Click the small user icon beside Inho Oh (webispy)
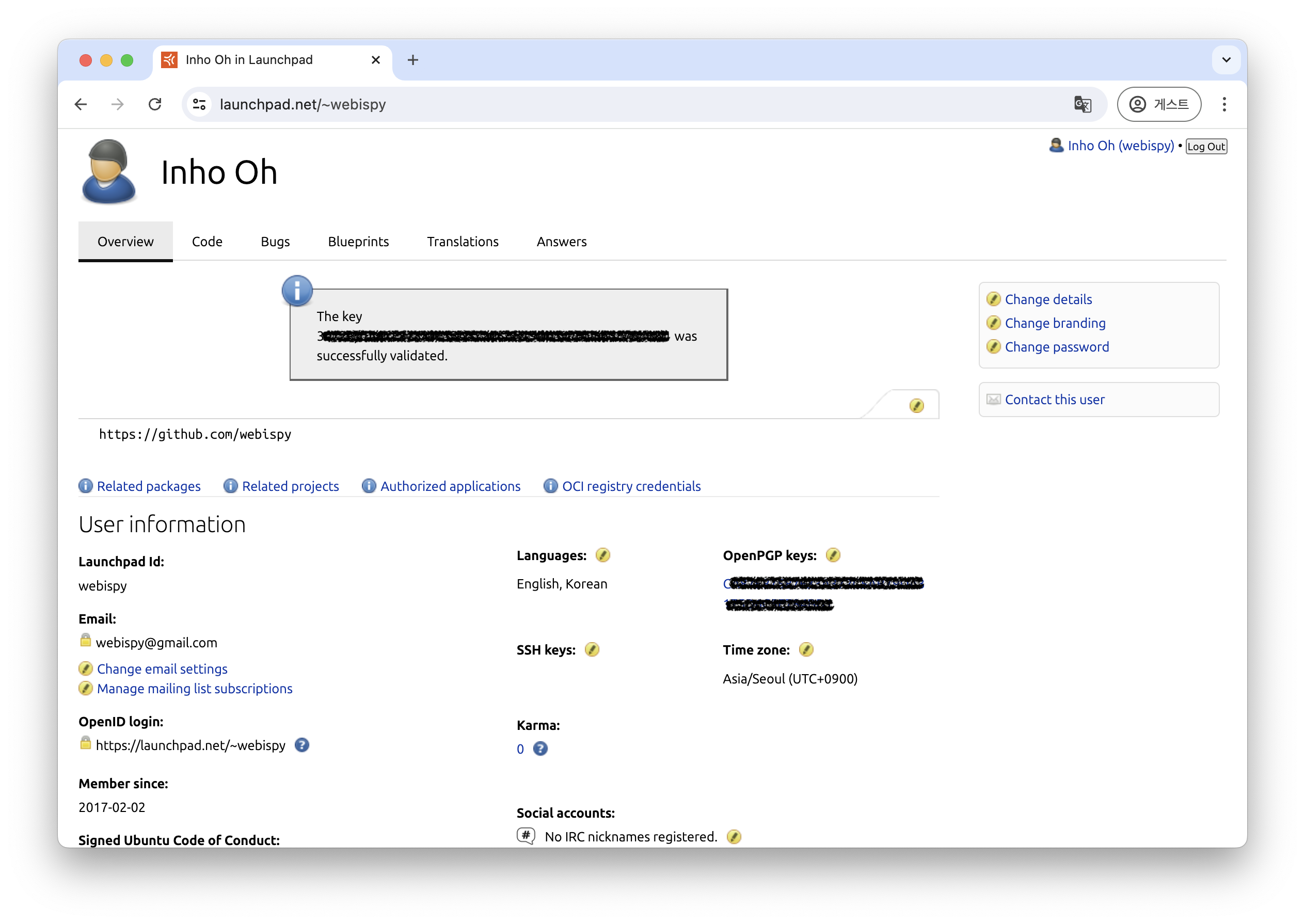Viewport: 1305px width, 924px height. click(x=1056, y=146)
